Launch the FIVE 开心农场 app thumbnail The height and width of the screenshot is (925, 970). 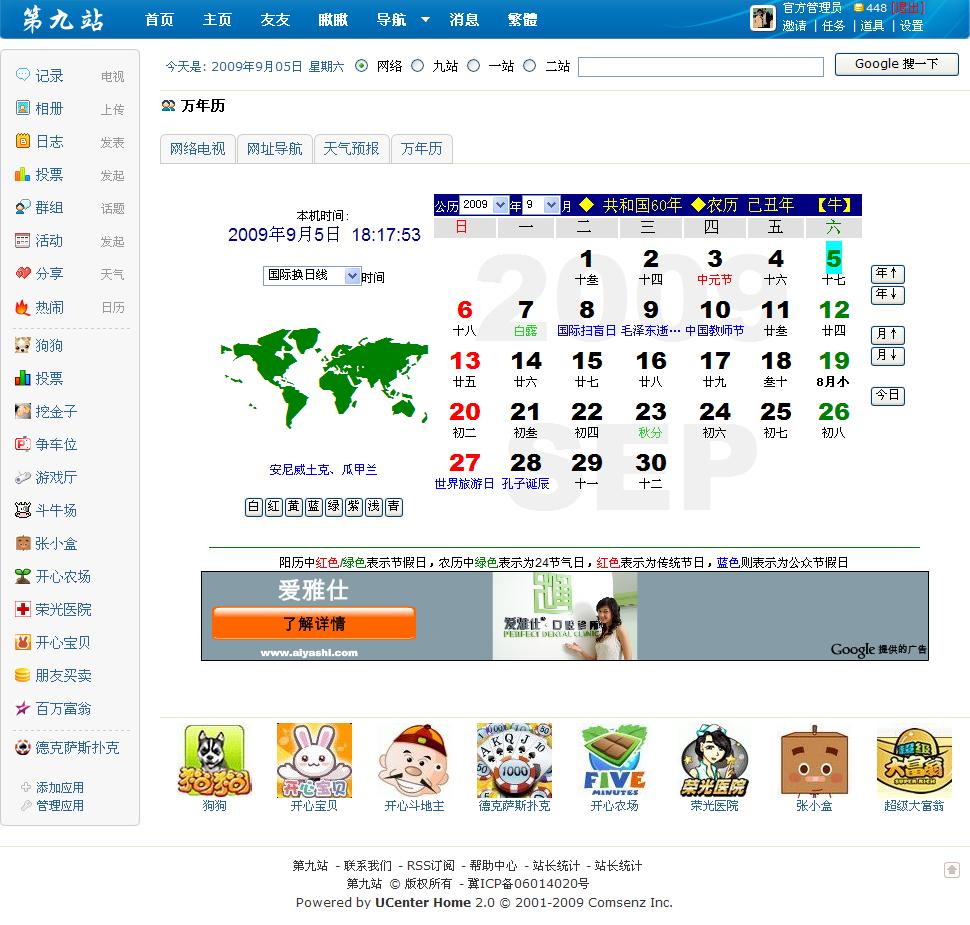pyautogui.click(x=614, y=760)
